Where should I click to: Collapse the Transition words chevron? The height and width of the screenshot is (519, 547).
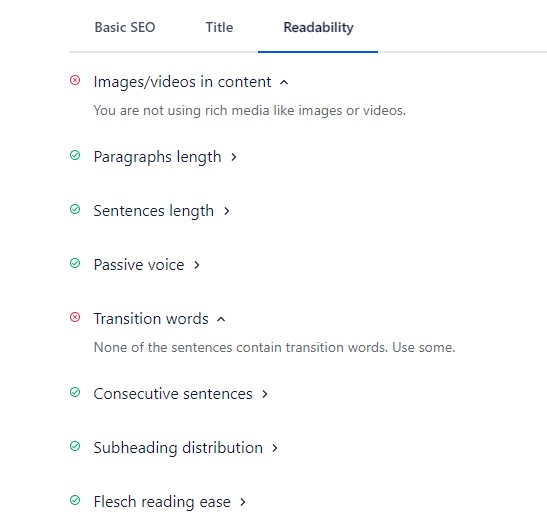coord(221,319)
